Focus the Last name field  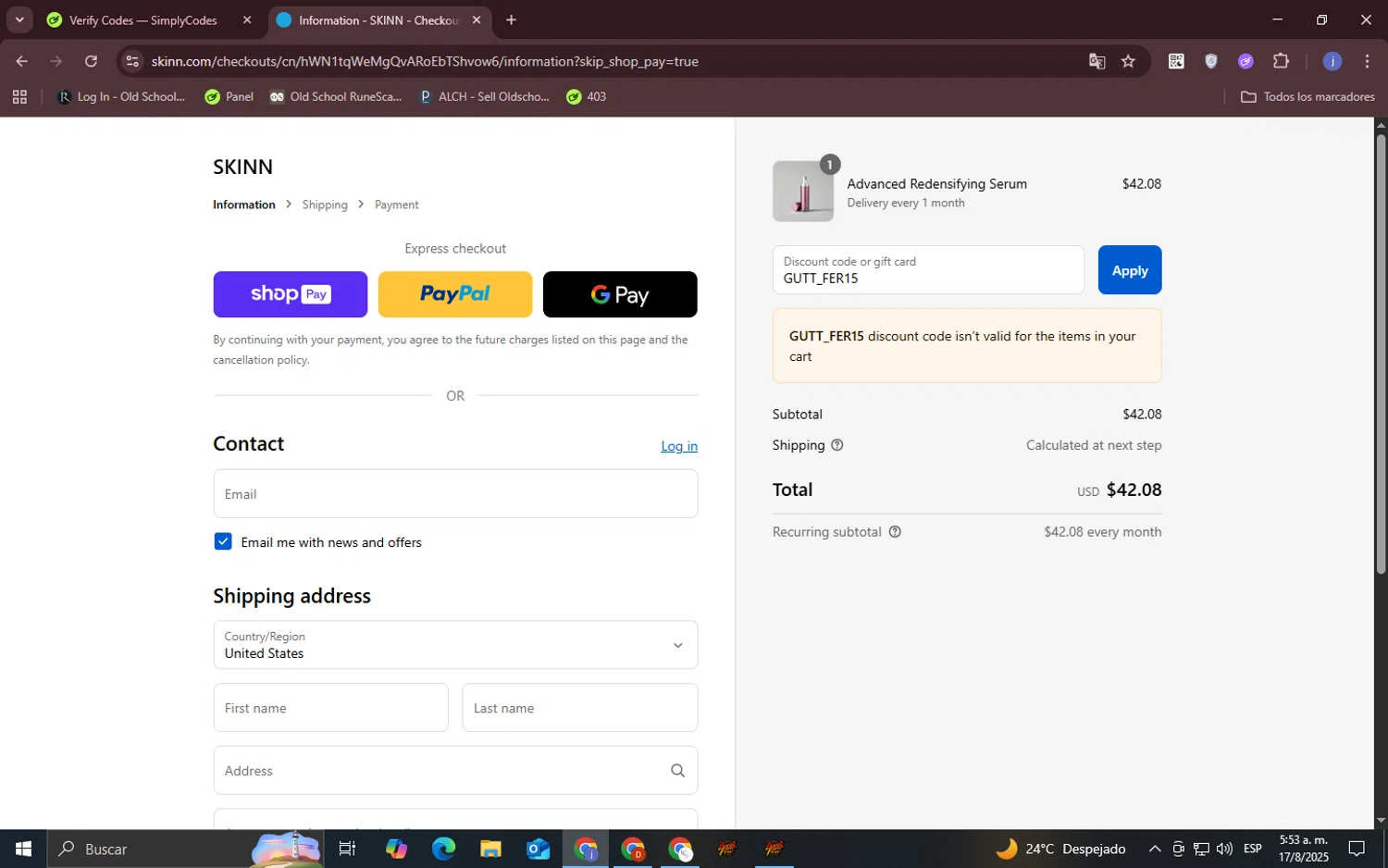[x=580, y=708]
